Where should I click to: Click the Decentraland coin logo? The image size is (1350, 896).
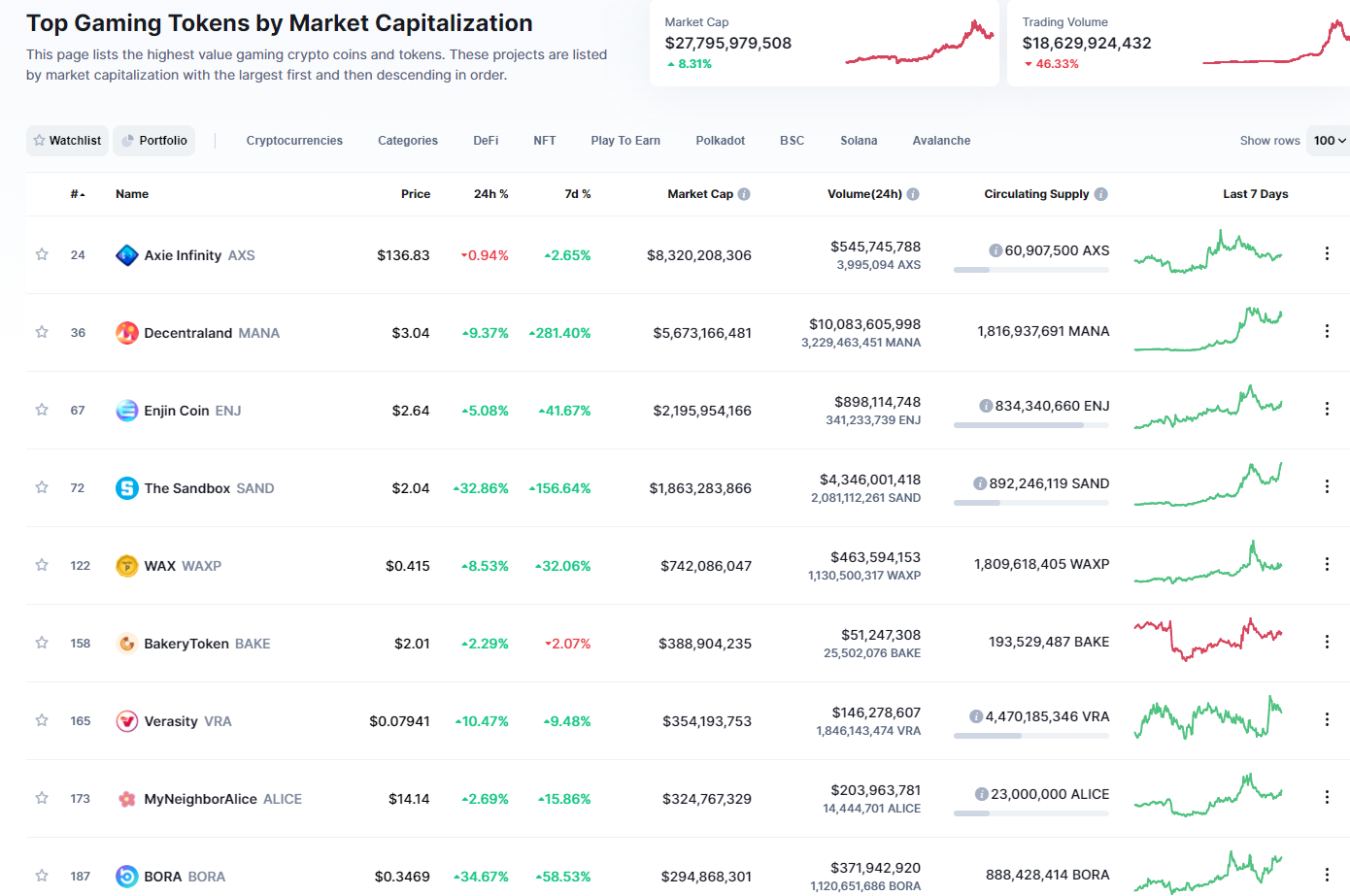(x=126, y=333)
